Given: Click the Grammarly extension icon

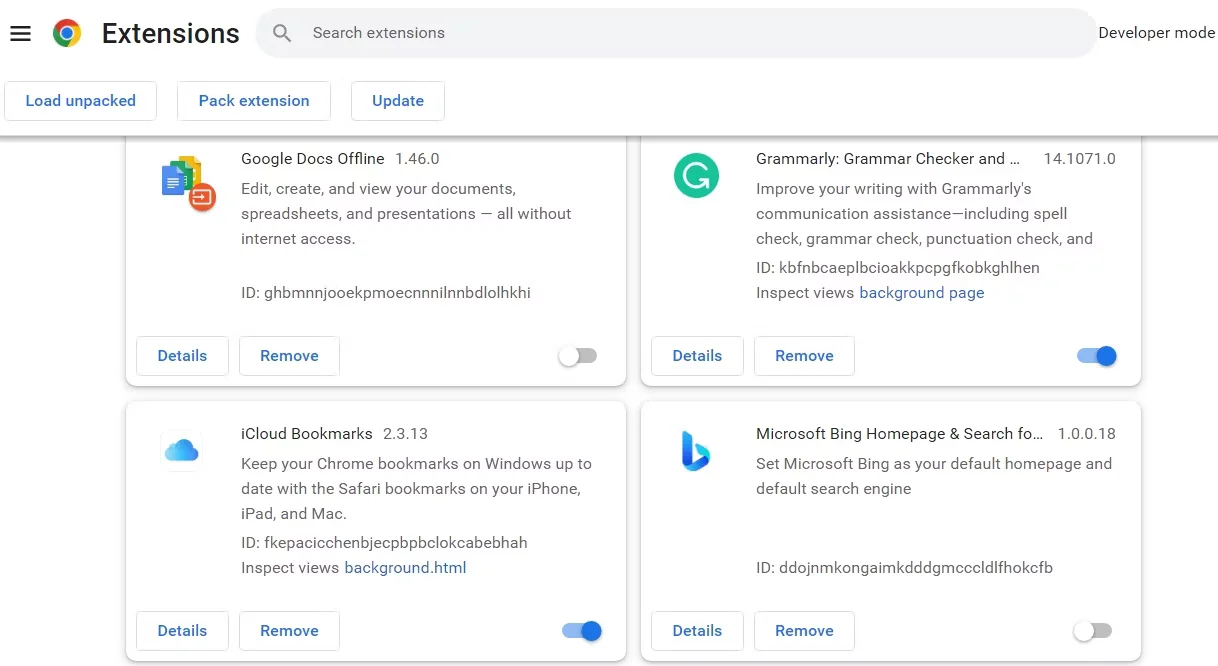Looking at the screenshot, I should point(696,176).
